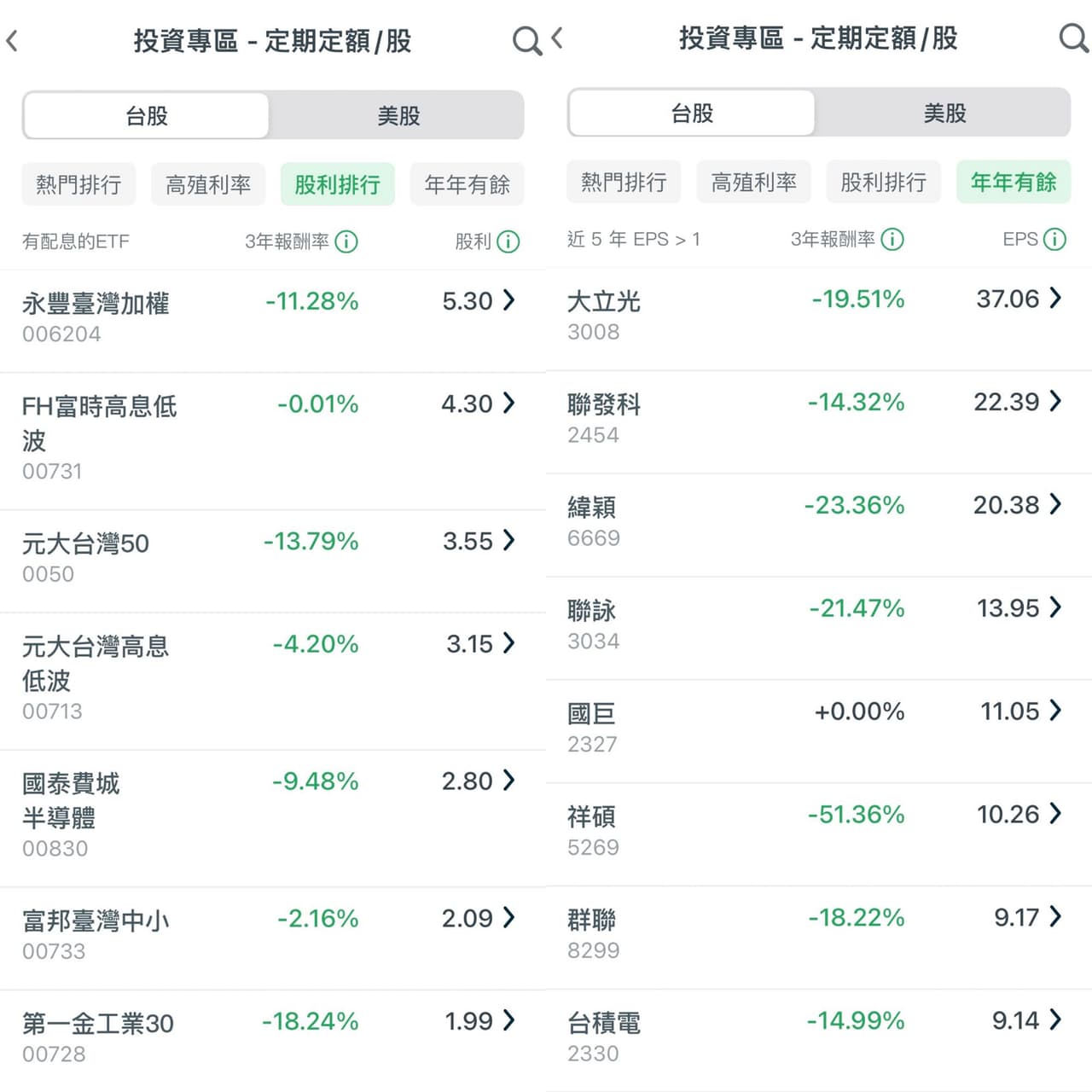Open details chevron for 聯發科
The width and height of the screenshot is (1092, 1092).
pyautogui.click(x=1055, y=401)
